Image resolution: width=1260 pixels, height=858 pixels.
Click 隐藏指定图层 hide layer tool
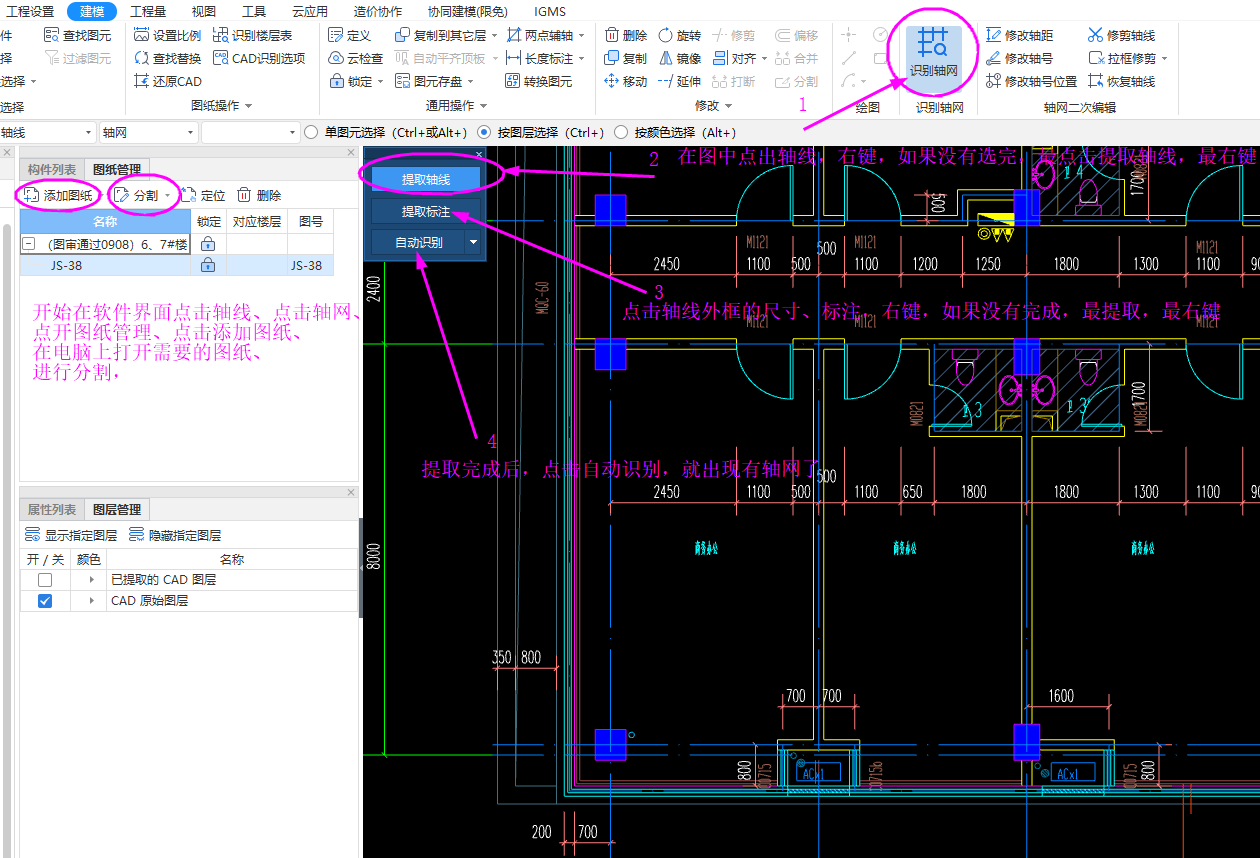click(x=175, y=535)
